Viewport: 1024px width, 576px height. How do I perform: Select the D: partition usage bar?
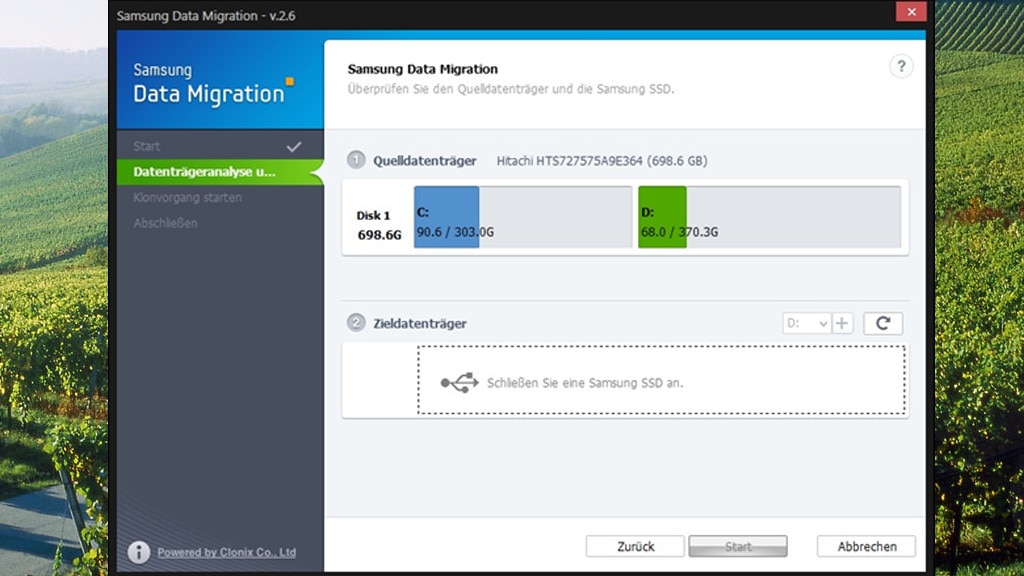[x=769, y=217]
